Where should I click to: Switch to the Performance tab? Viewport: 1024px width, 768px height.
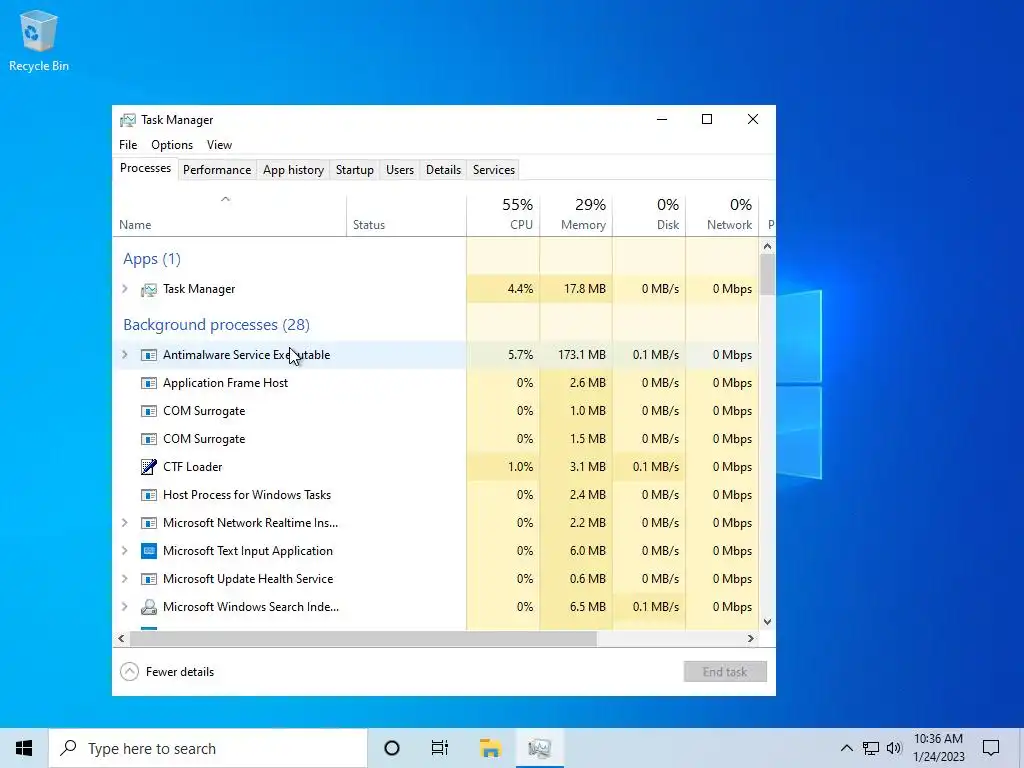(x=217, y=170)
